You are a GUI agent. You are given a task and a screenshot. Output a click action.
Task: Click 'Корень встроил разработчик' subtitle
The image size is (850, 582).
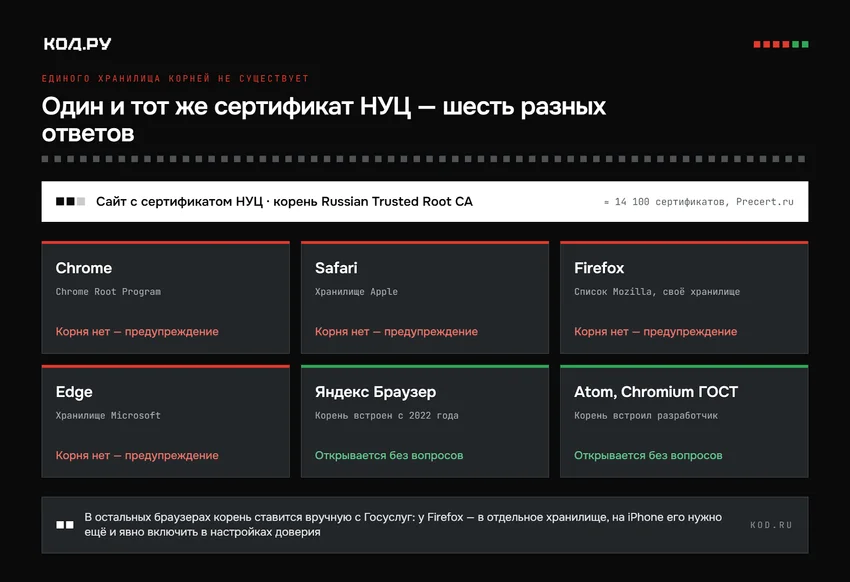pos(646,416)
